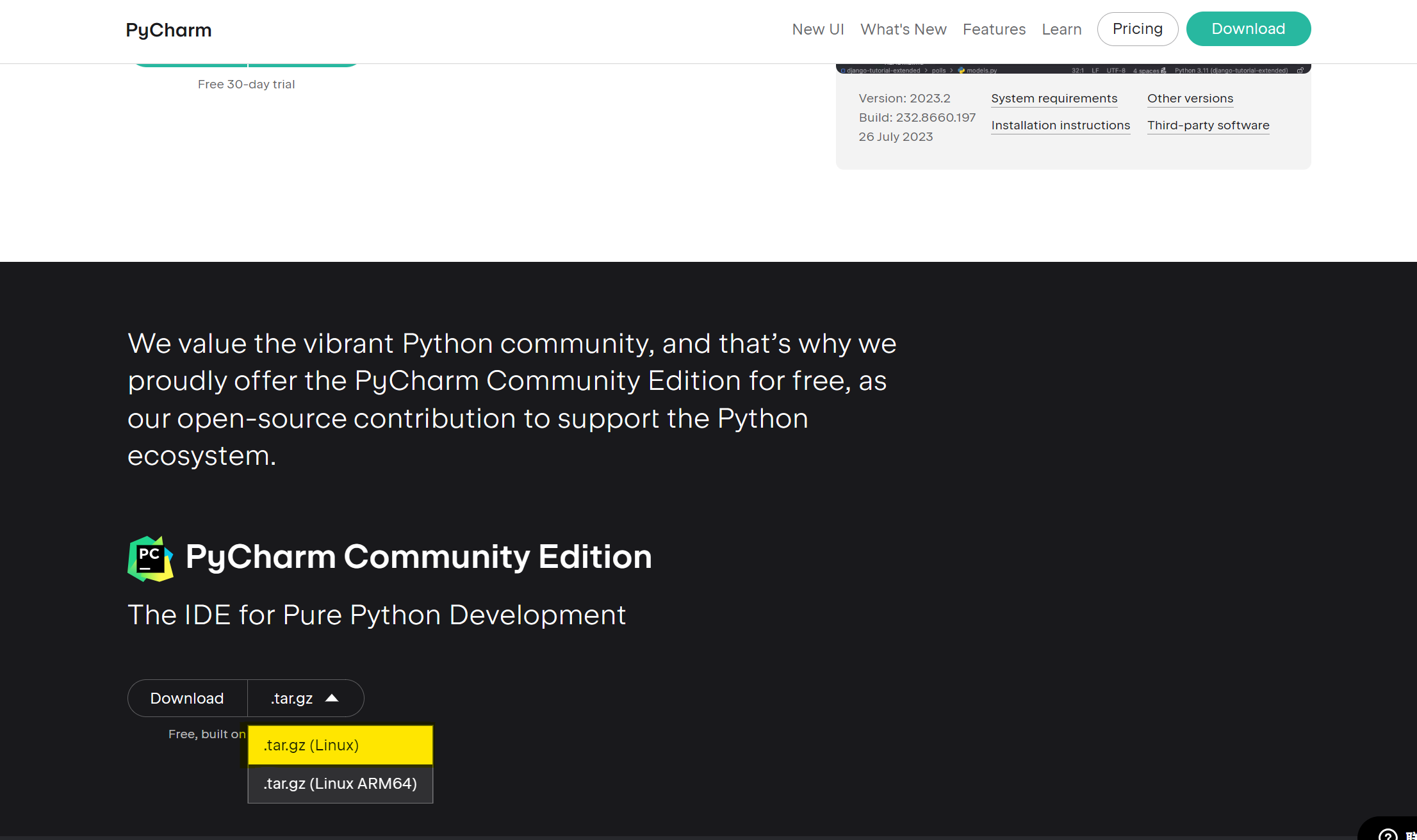This screenshot has height=840, width=1417.
Task: Click the lock icon in the IDE status bar
Action: (1301, 71)
